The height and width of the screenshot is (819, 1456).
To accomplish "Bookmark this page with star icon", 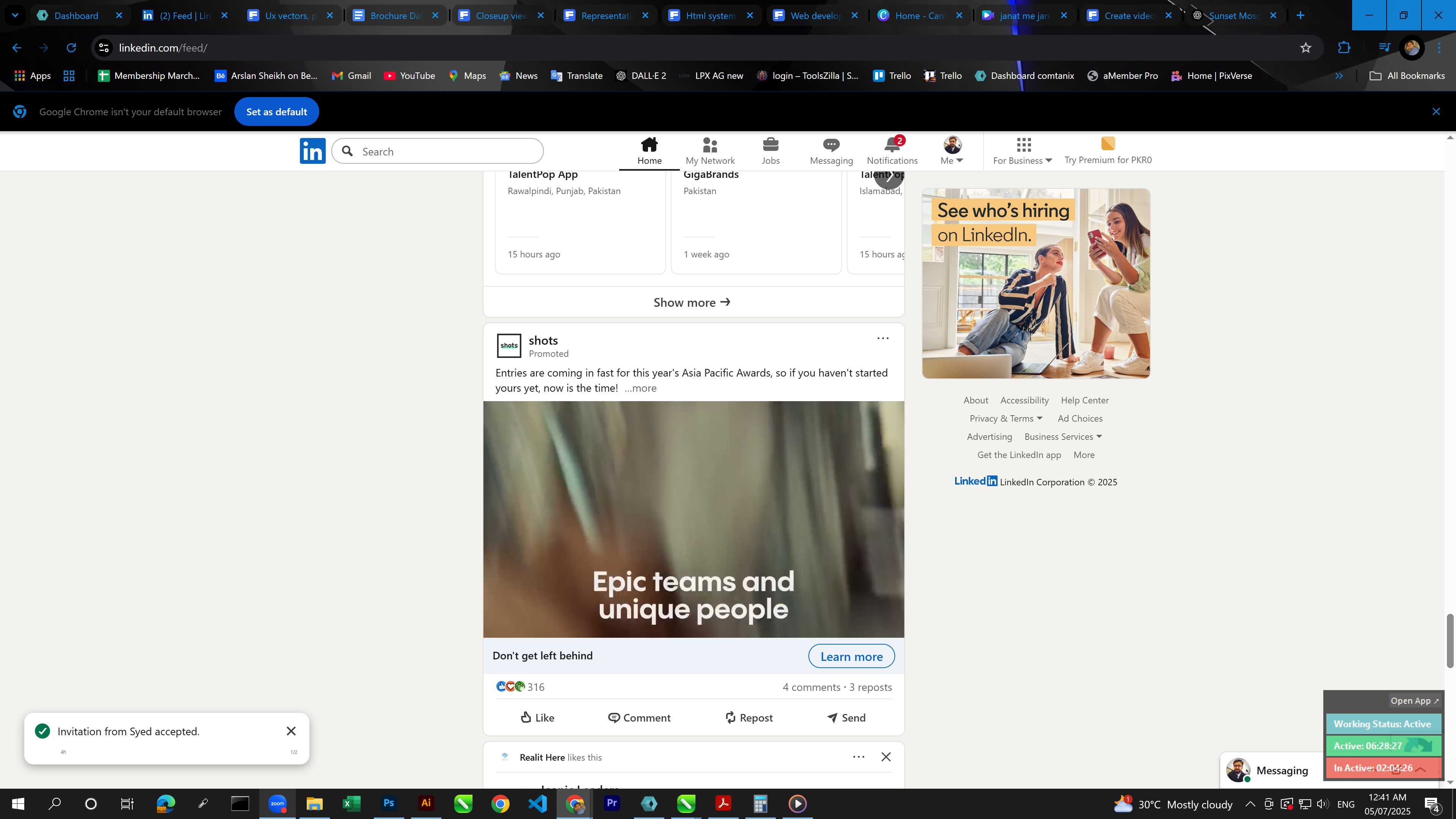I will pyautogui.click(x=1305, y=48).
